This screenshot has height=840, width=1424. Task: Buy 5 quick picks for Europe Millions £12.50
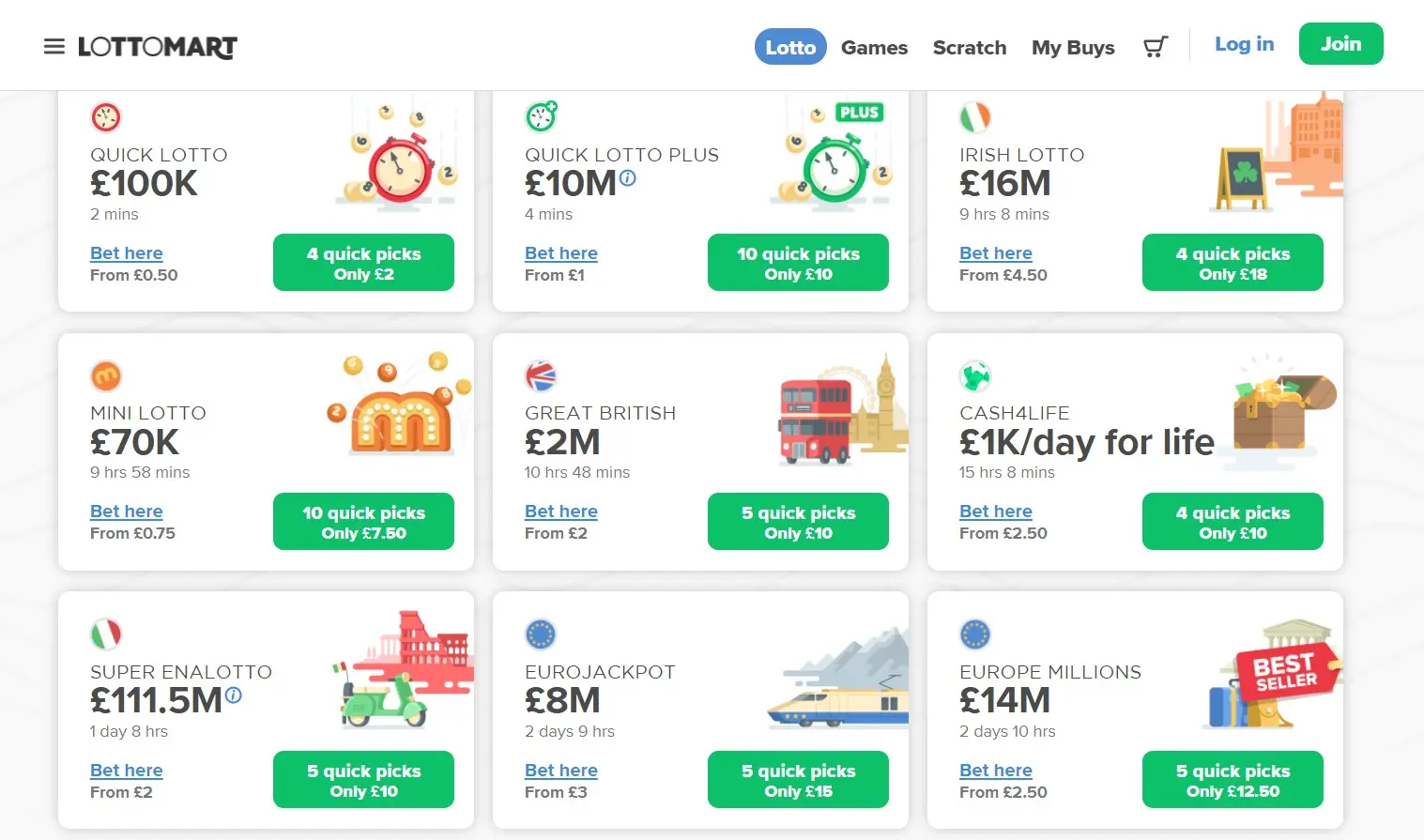1233,780
